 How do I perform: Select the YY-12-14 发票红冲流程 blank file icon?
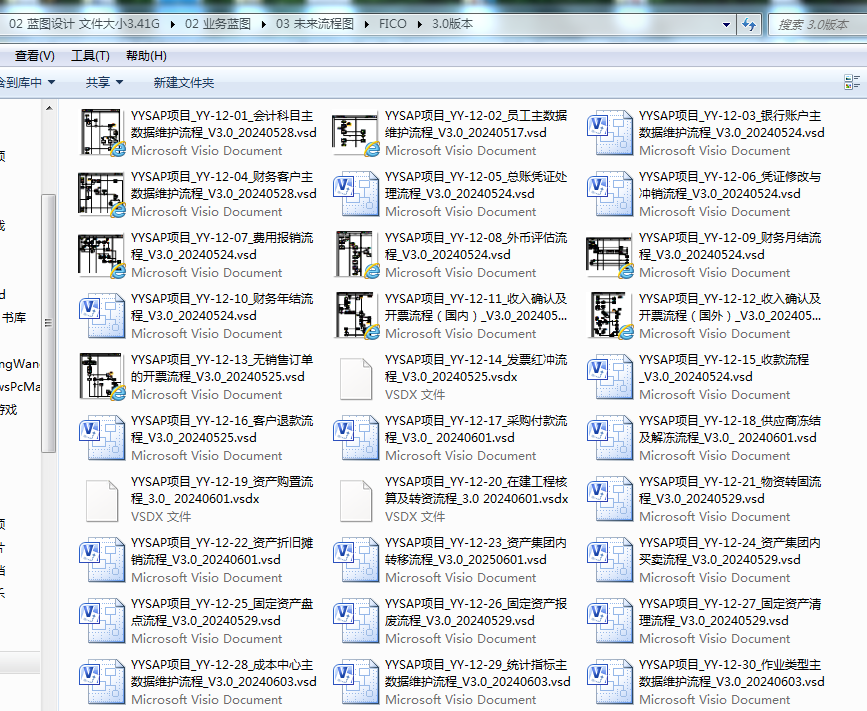point(357,377)
